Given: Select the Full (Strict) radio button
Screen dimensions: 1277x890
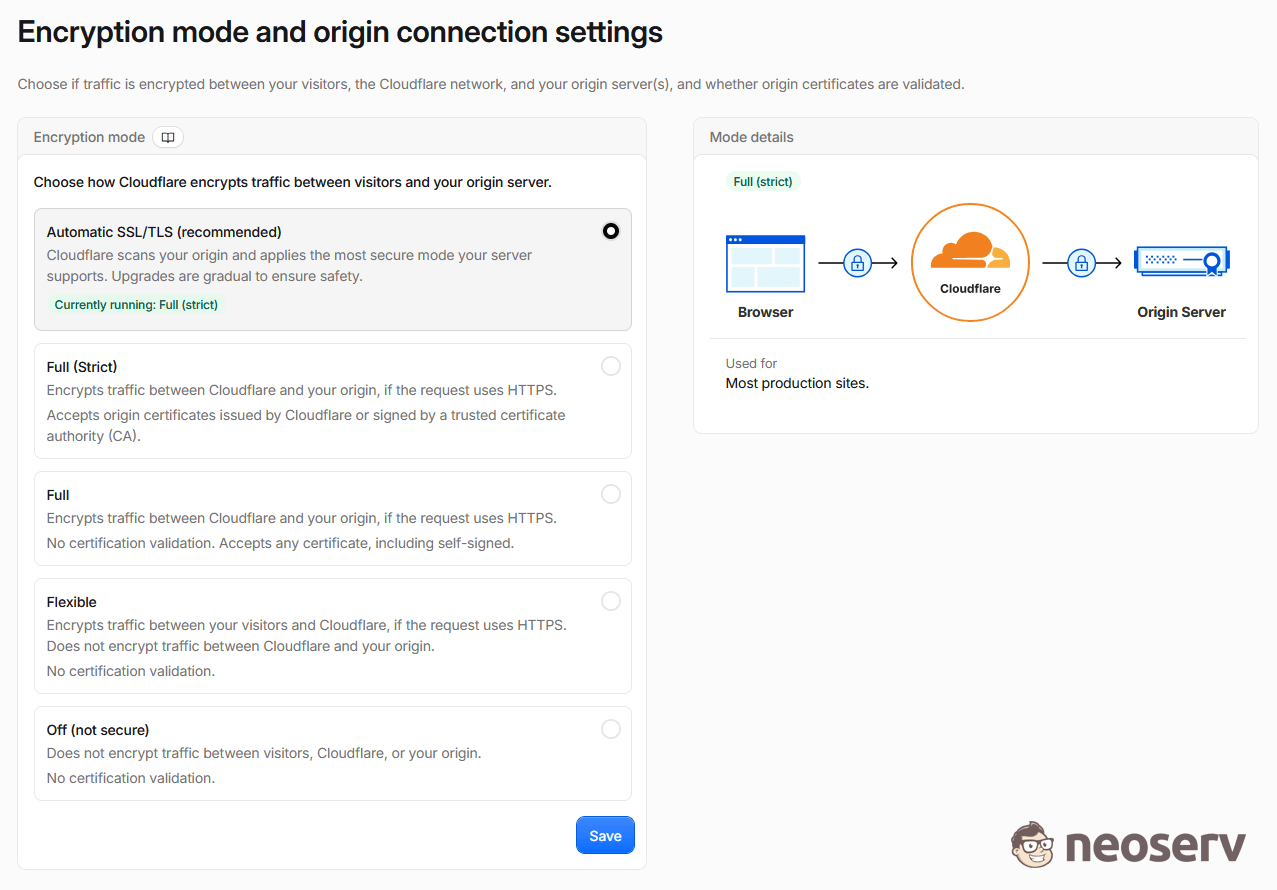Looking at the screenshot, I should click(611, 367).
